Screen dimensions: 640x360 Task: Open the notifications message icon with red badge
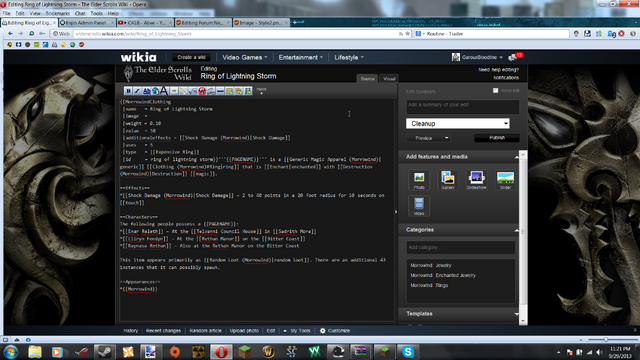pos(515,57)
